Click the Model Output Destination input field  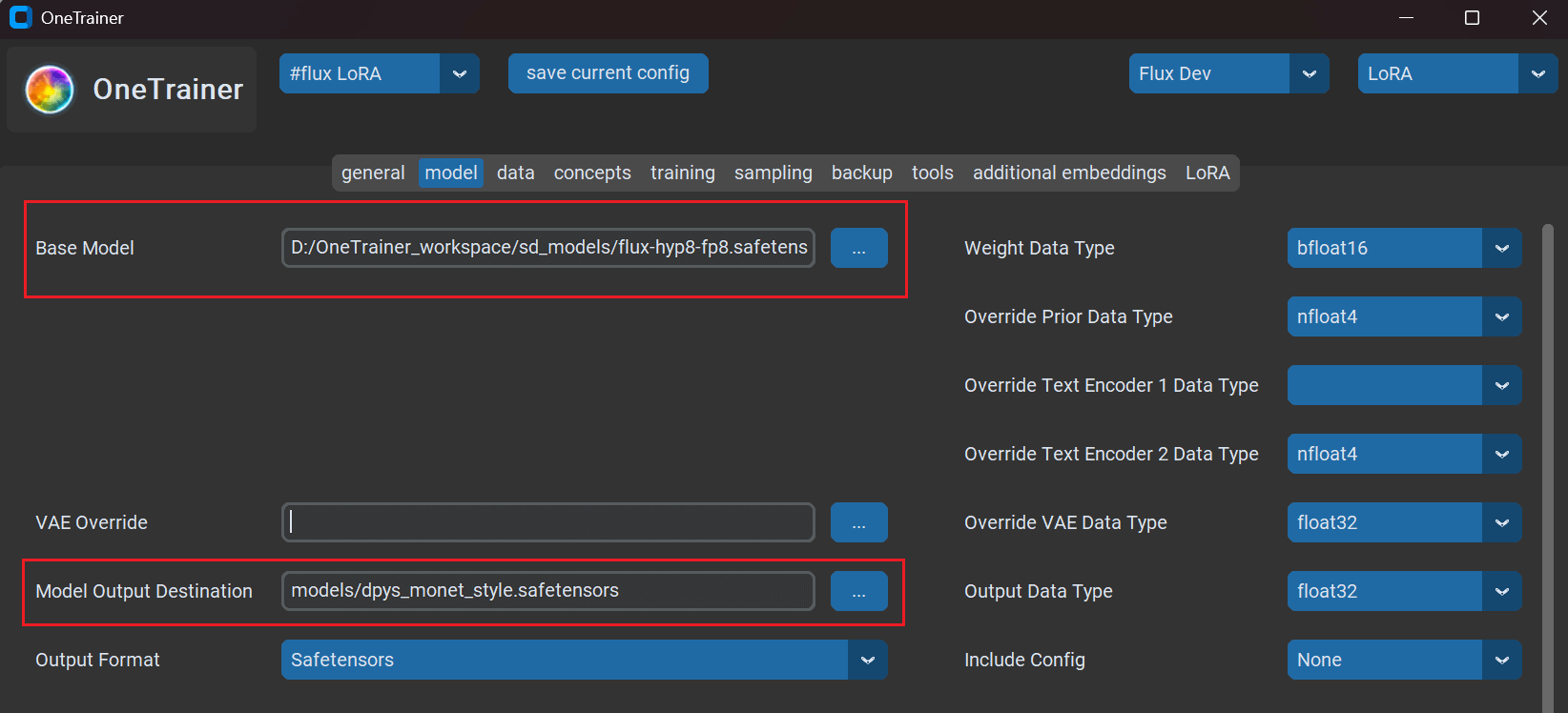(x=548, y=591)
